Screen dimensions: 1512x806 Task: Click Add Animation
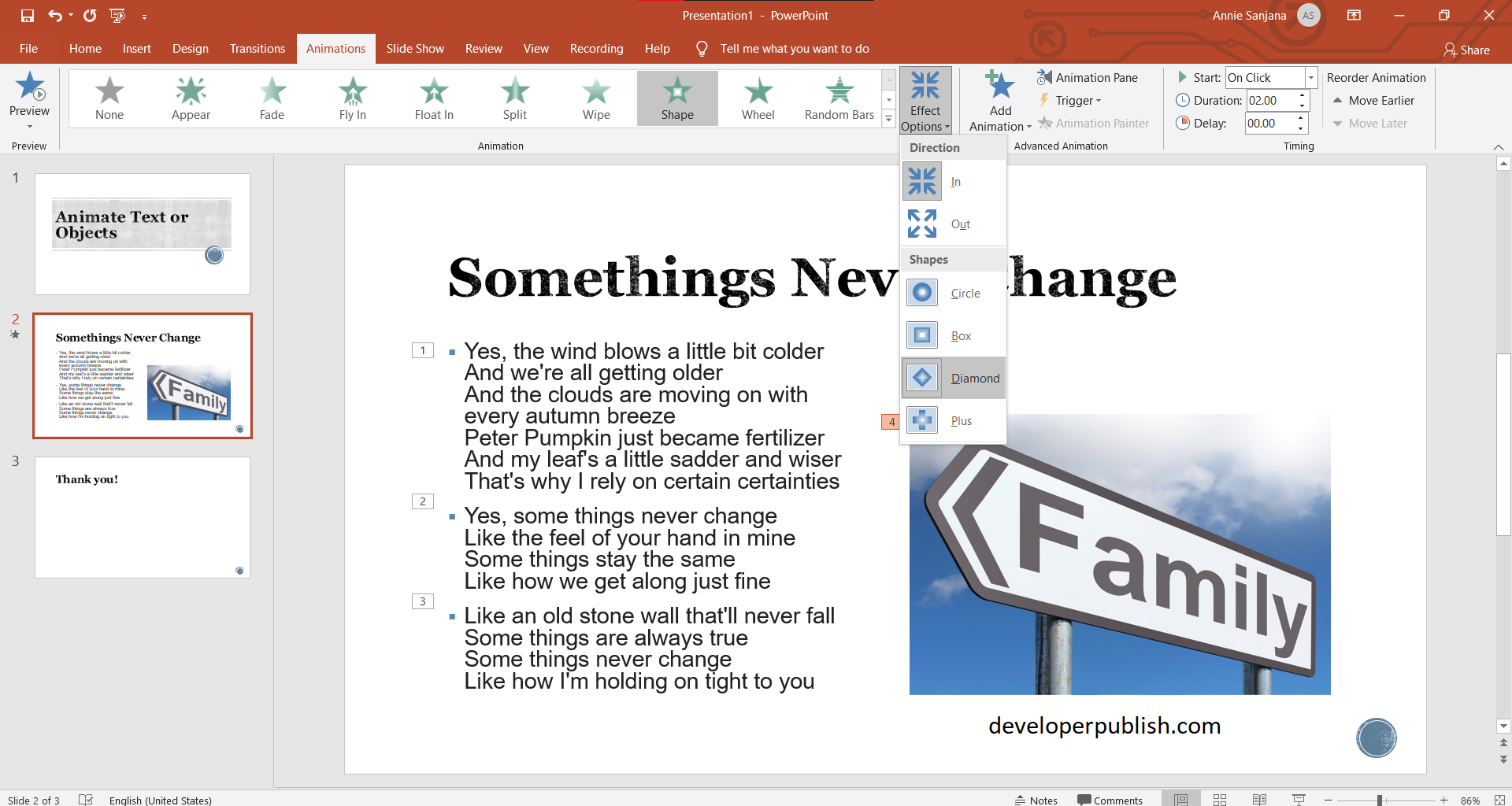(x=998, y=99)
